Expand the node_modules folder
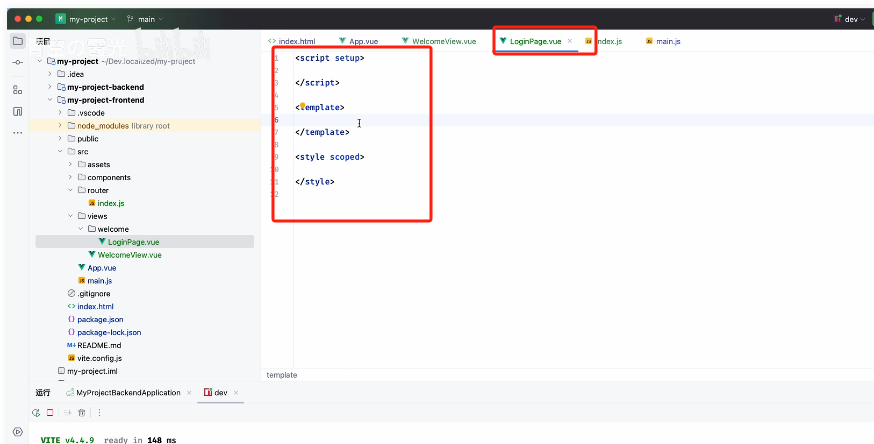Viewport: 874px width, 444px height. [60, 126]
